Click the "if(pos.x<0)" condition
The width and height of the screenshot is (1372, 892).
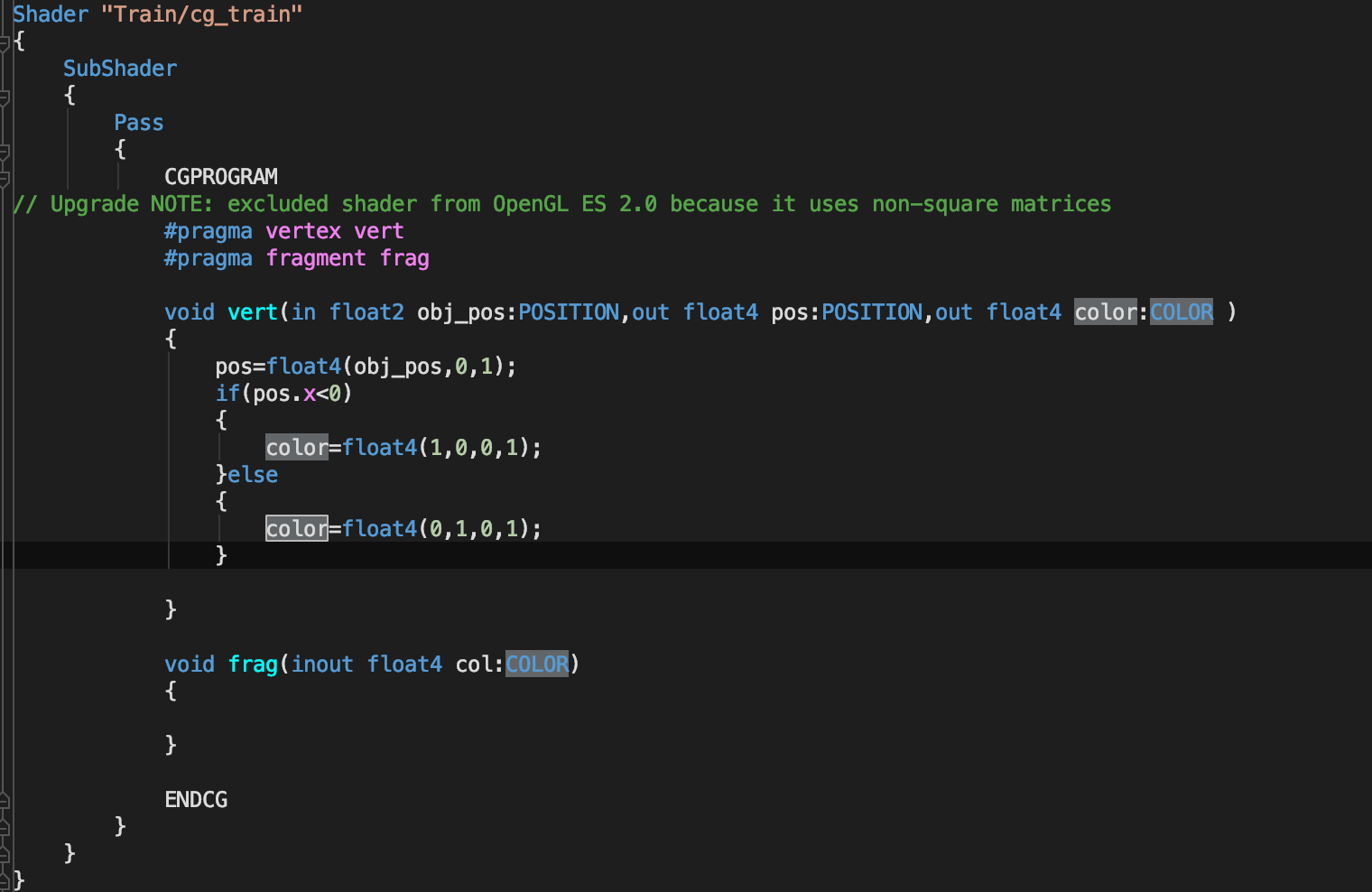(284, 394)
